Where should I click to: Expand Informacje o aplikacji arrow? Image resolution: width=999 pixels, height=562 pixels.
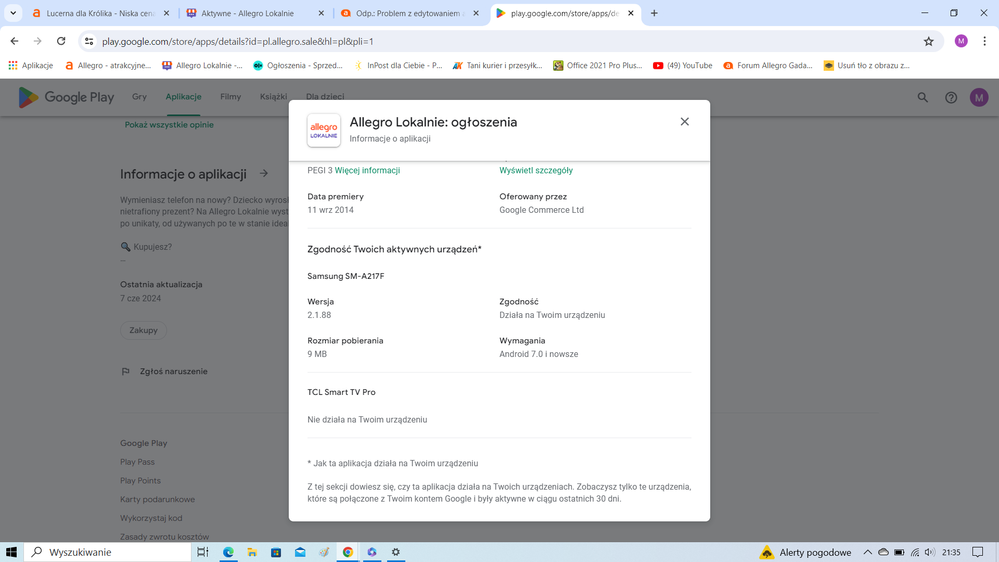(x=264, y=174)
